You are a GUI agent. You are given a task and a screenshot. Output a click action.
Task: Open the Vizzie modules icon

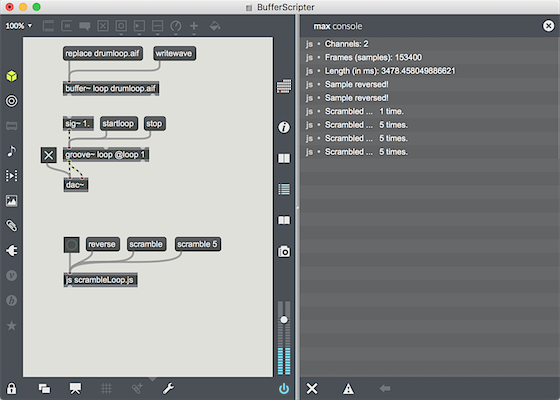tap(11, 276)
